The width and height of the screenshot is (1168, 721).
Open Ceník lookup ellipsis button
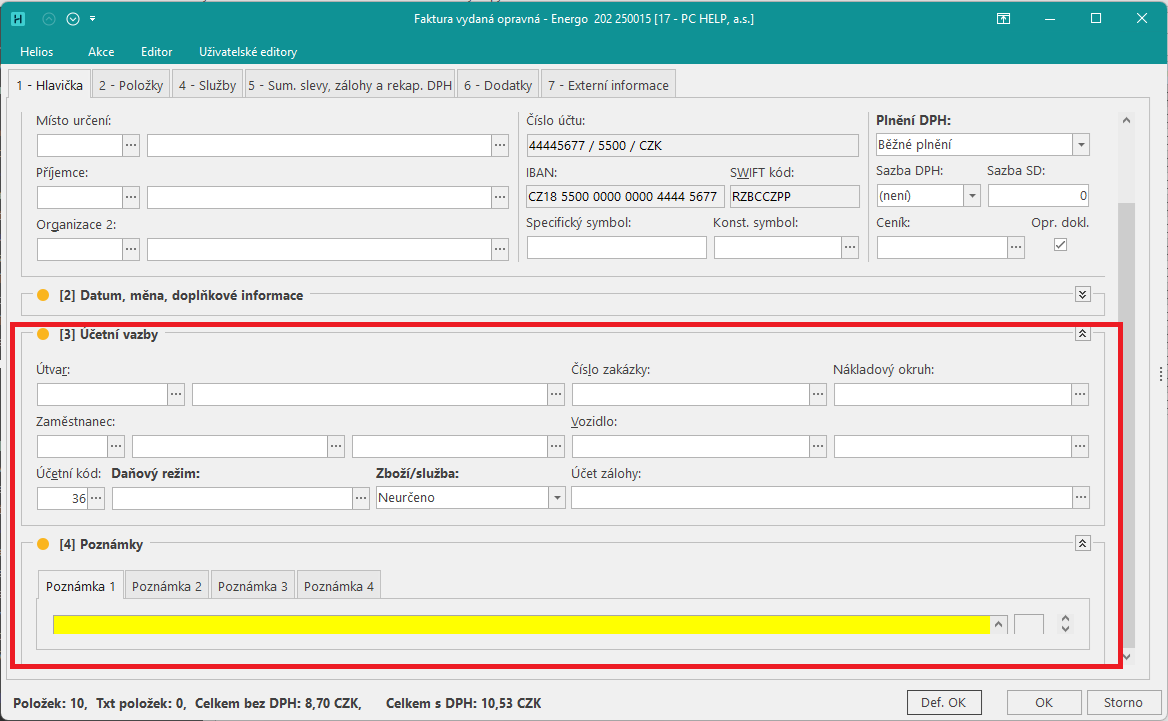1016,247
